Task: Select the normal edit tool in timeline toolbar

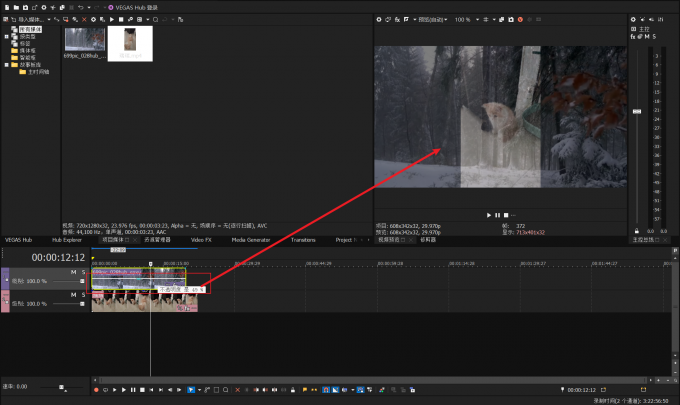Action: [x=192, y=389]
